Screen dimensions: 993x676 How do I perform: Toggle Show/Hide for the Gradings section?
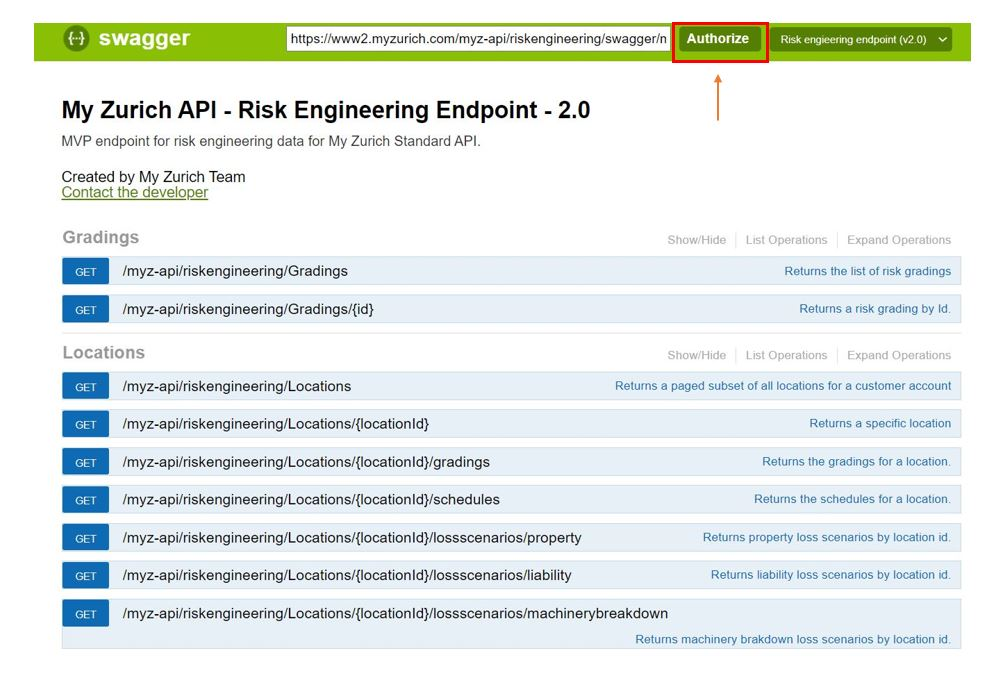(x=696, y=240)
